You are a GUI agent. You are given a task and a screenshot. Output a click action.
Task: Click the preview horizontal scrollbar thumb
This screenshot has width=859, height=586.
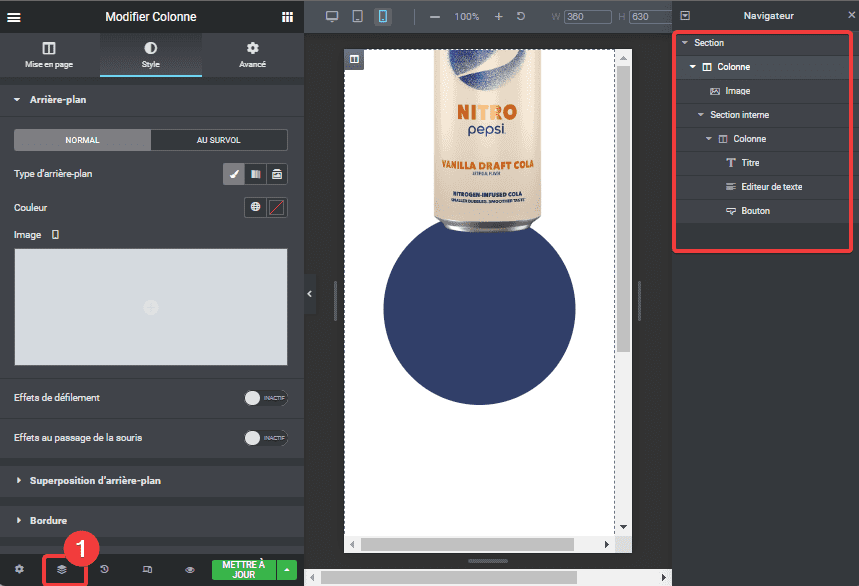point(467,544)
